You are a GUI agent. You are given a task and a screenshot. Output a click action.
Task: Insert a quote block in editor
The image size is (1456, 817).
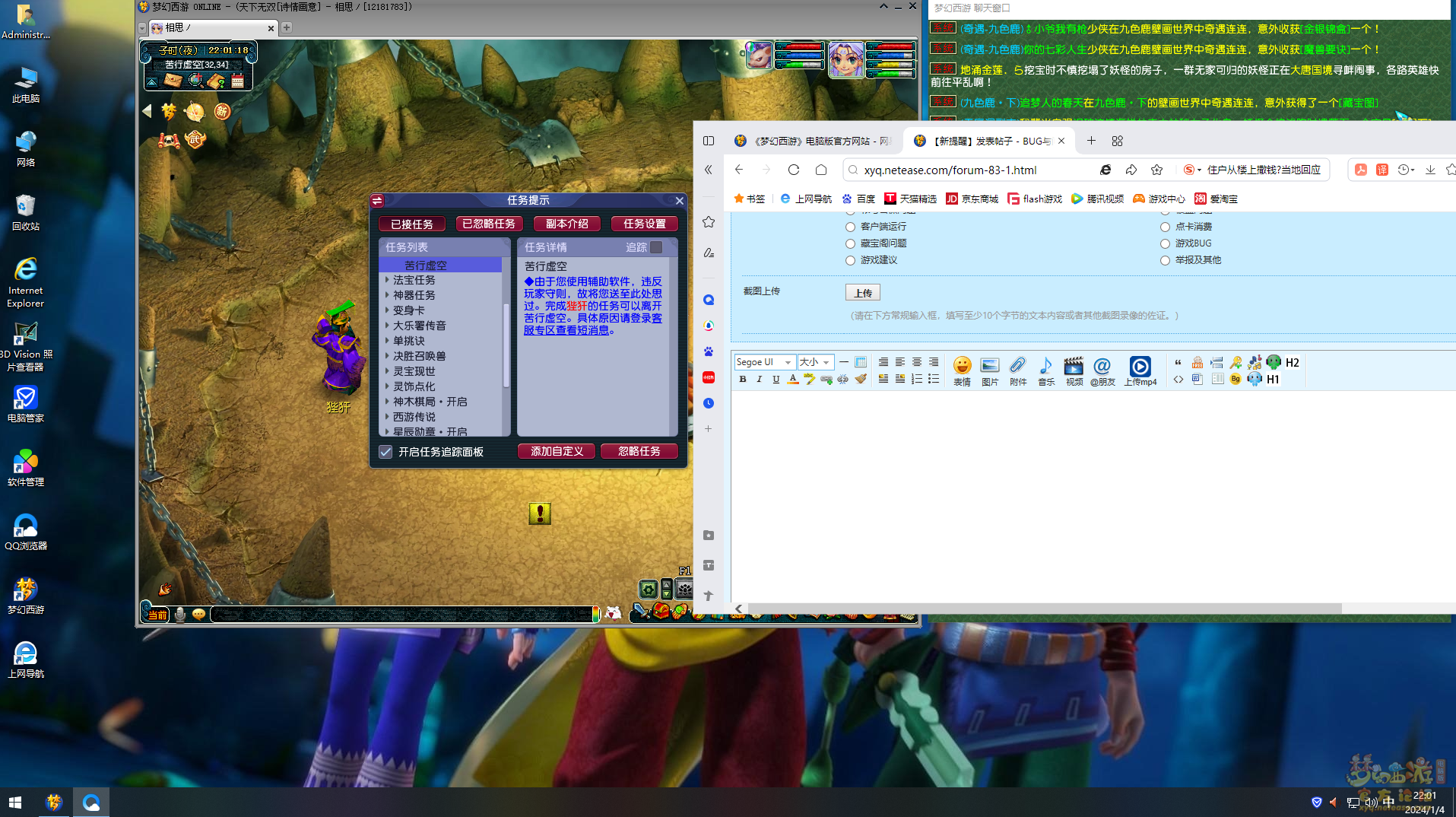[x=1178, y=362]
